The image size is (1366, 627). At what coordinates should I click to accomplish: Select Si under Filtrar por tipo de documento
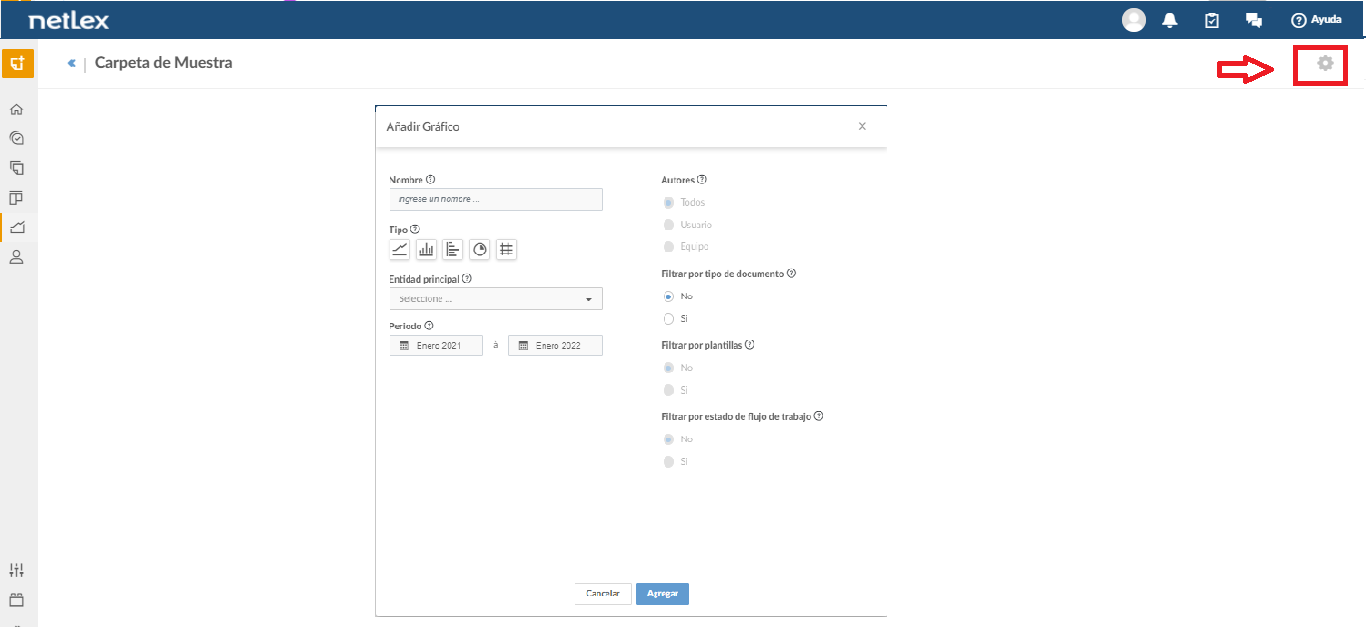tap(669, 318)
